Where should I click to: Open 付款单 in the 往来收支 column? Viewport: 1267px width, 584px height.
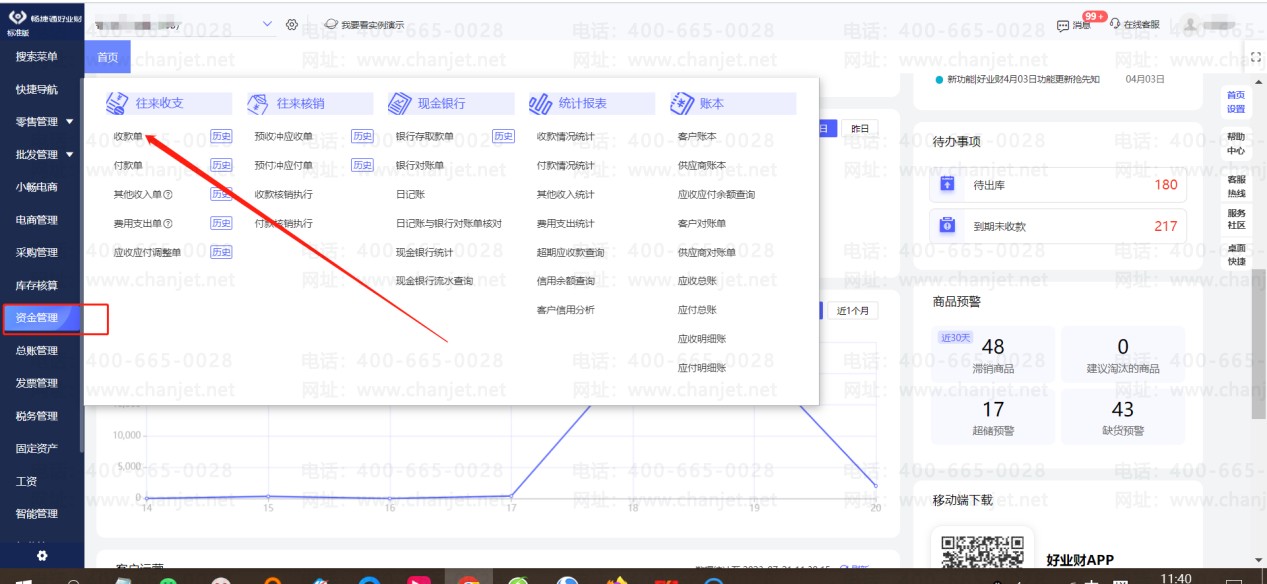click(x=128, y=165)
